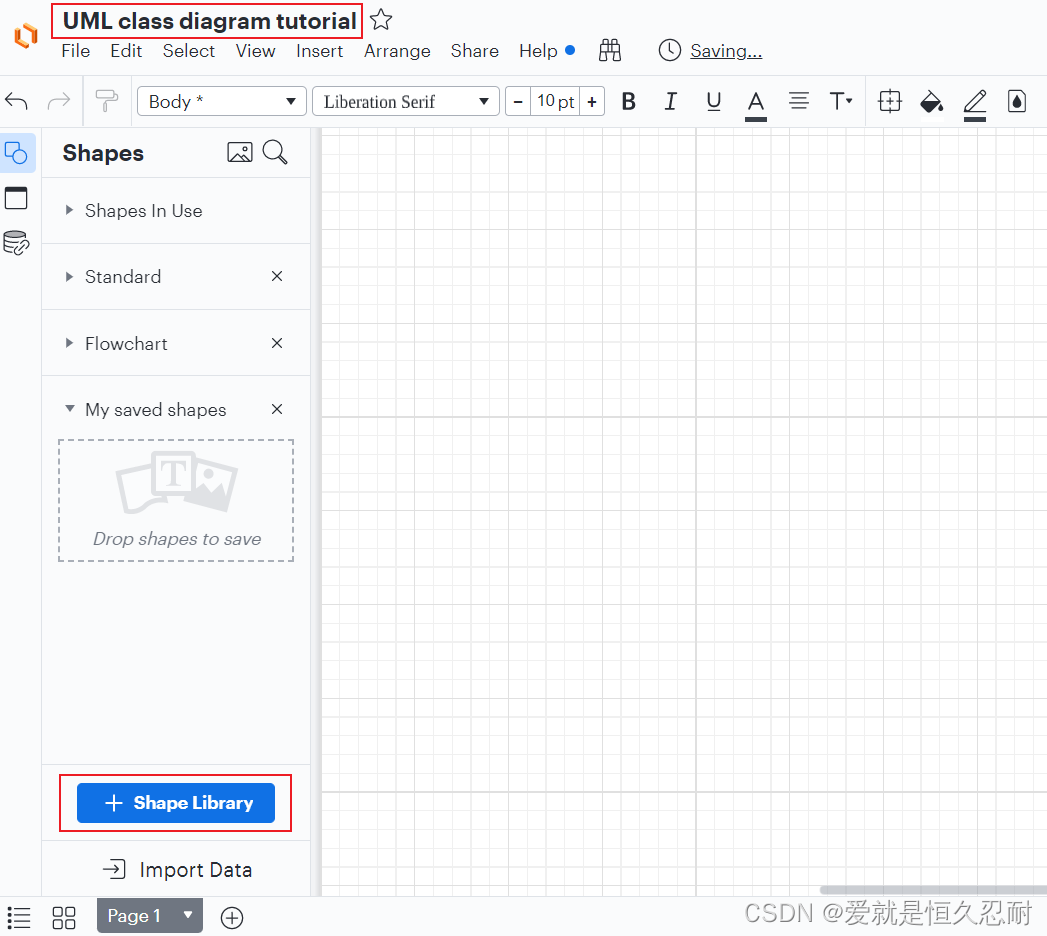
Task: Open the data linking sidebar icon
Action: tap(16, 243)
